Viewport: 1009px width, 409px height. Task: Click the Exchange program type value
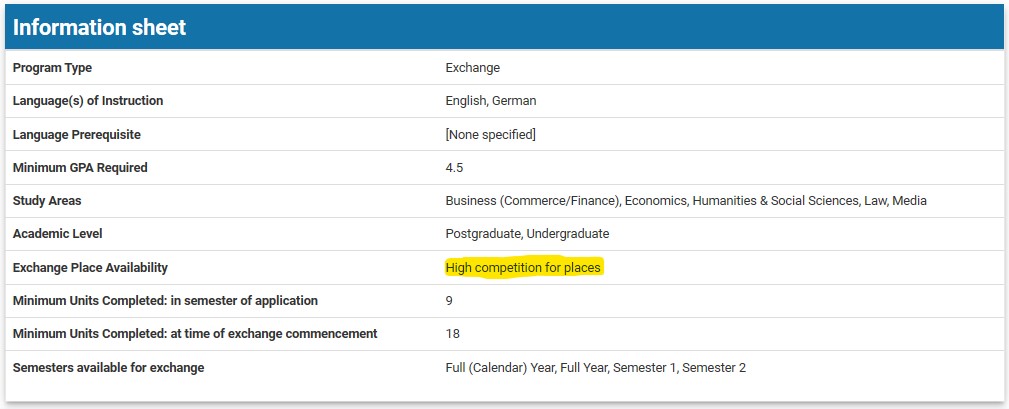(472, 68)
